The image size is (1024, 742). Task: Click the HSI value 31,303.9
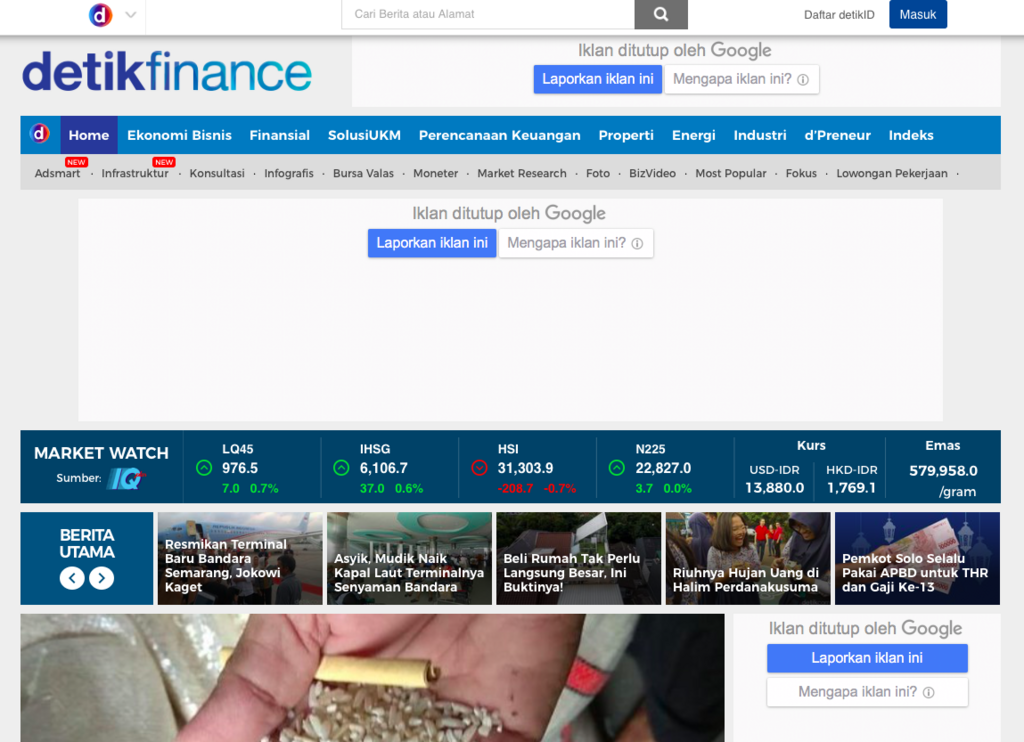pyautogui.click(x=525, y=468)
